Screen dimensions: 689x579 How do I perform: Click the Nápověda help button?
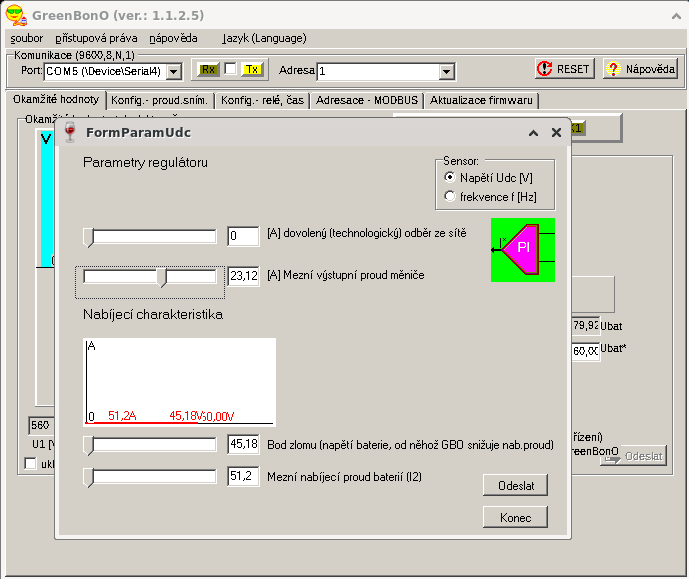coord(640,69)
